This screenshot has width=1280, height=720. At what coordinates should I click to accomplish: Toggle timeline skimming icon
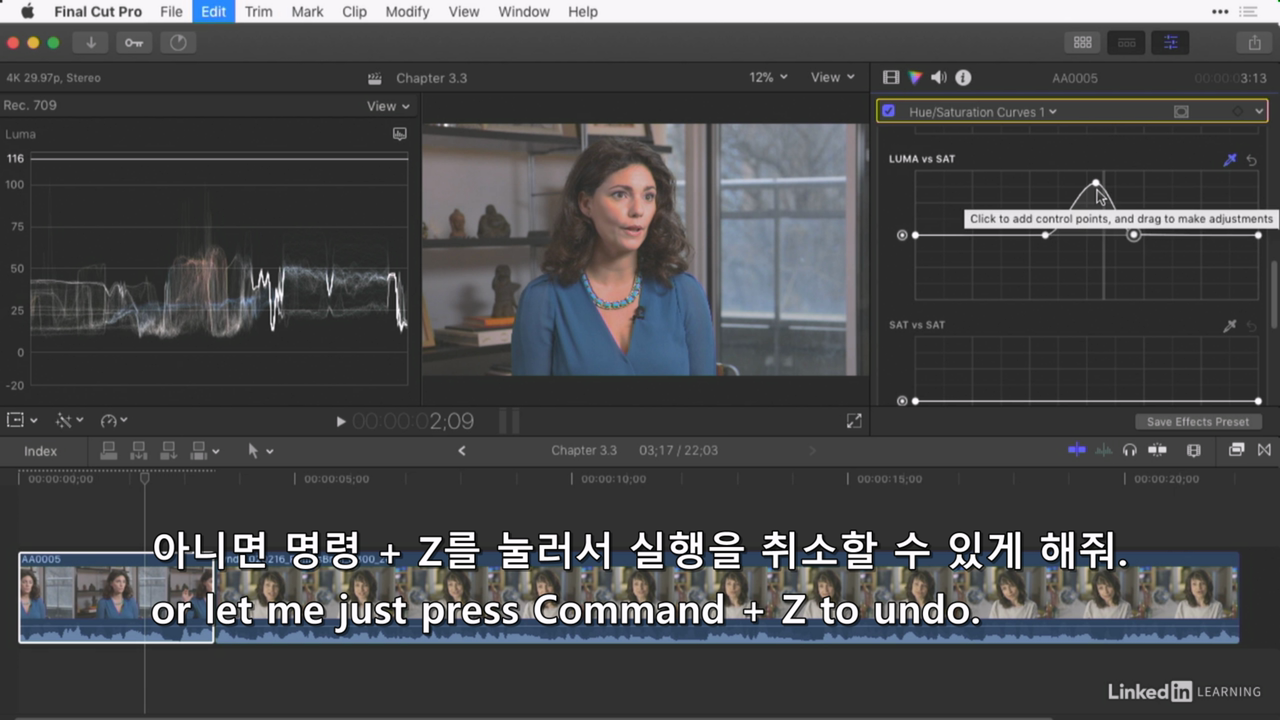click(1077, 450)
